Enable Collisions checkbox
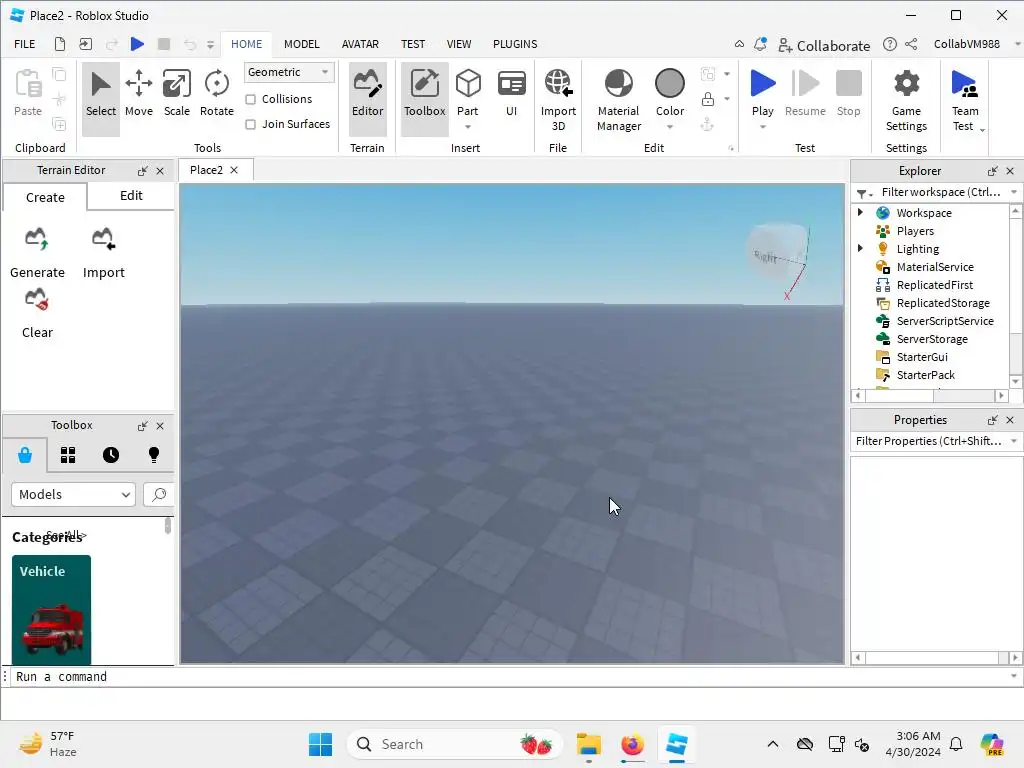 (x=250, y=99)
